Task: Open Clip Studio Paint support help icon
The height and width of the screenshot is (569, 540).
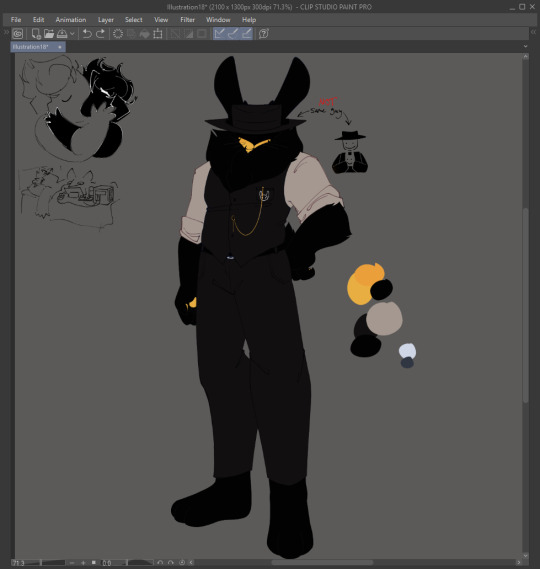Action: tap(264, 34)
